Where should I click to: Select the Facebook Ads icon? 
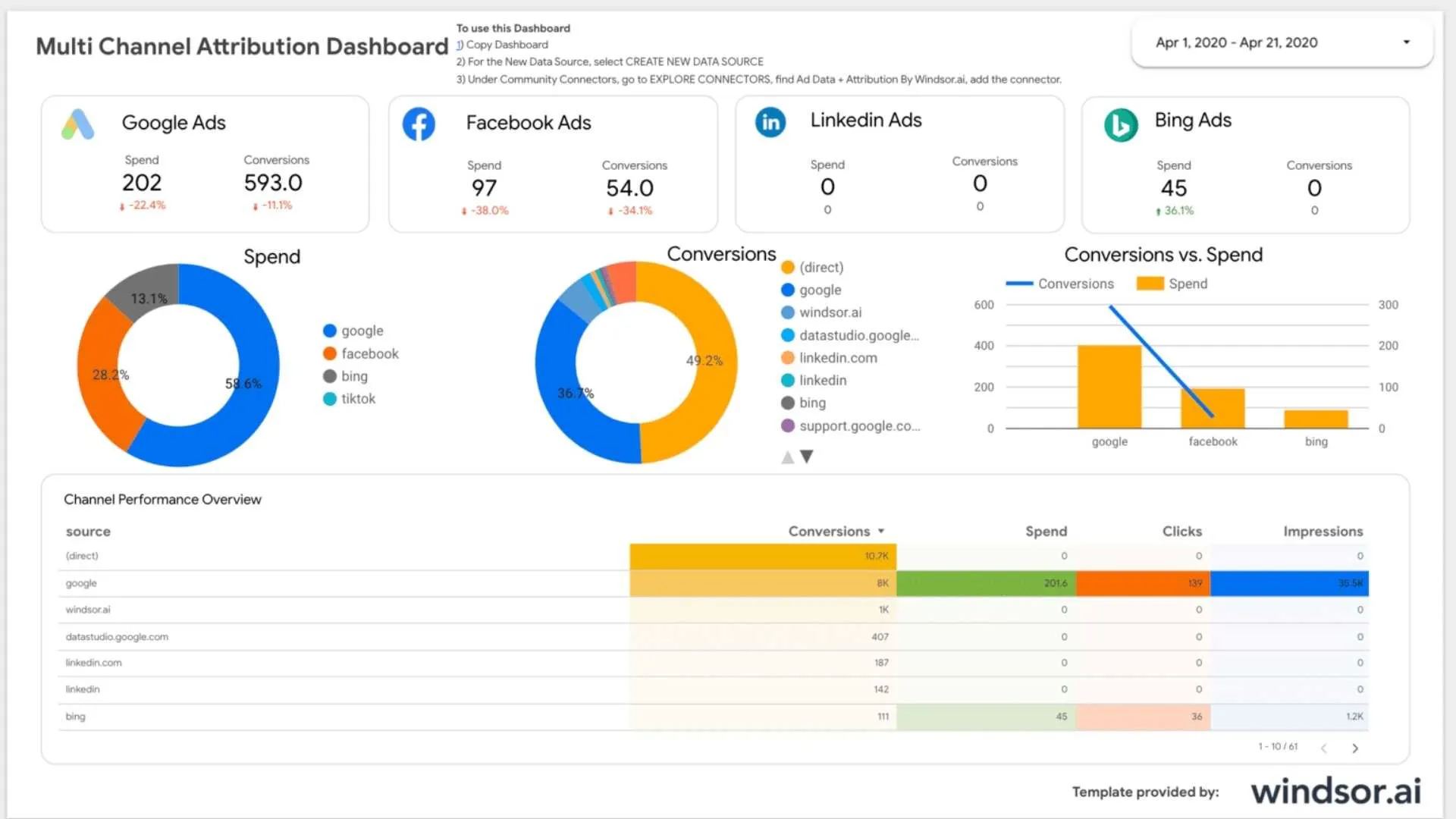click(x=419, y=124)
